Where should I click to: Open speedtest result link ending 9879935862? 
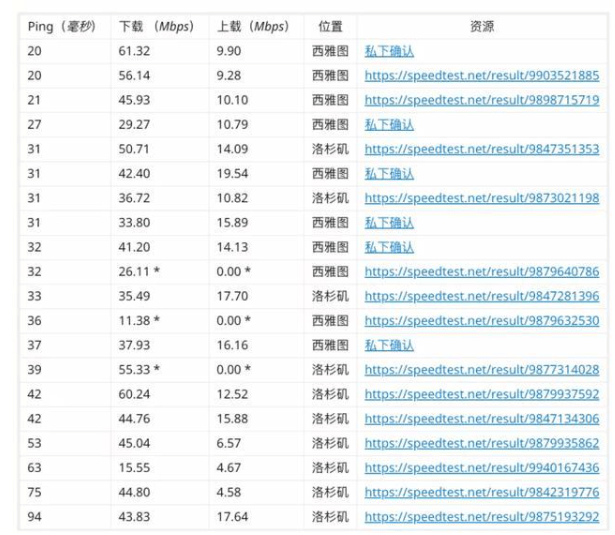pyautogui.click(x=482, y=443)
